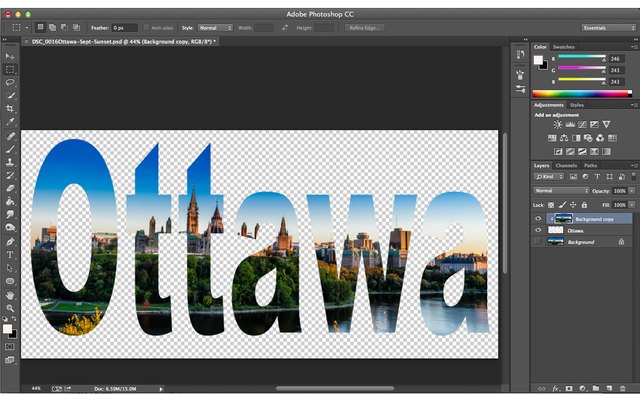The height and width of the screenshot is (394, 640).
Task: Delete the selected layer
Action: click(622, 388)
